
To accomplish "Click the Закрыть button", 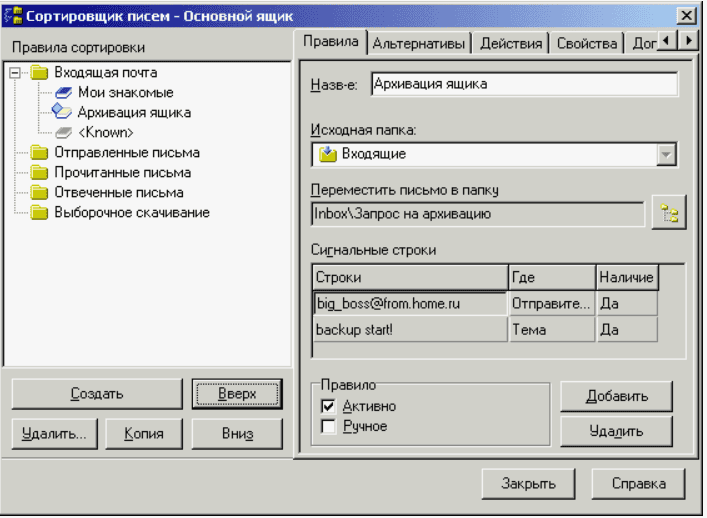I will [528, 484].
